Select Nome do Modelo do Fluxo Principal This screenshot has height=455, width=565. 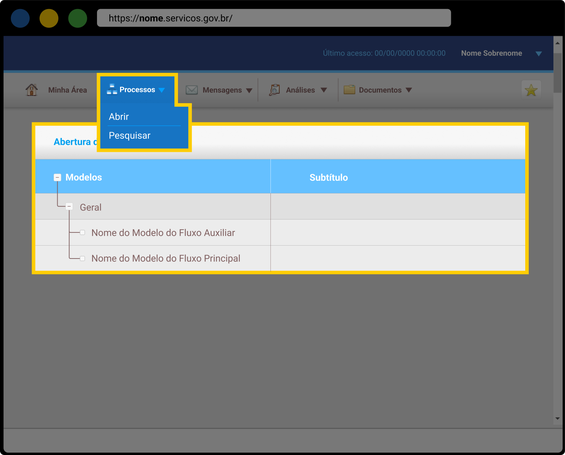tap(166, 258)
